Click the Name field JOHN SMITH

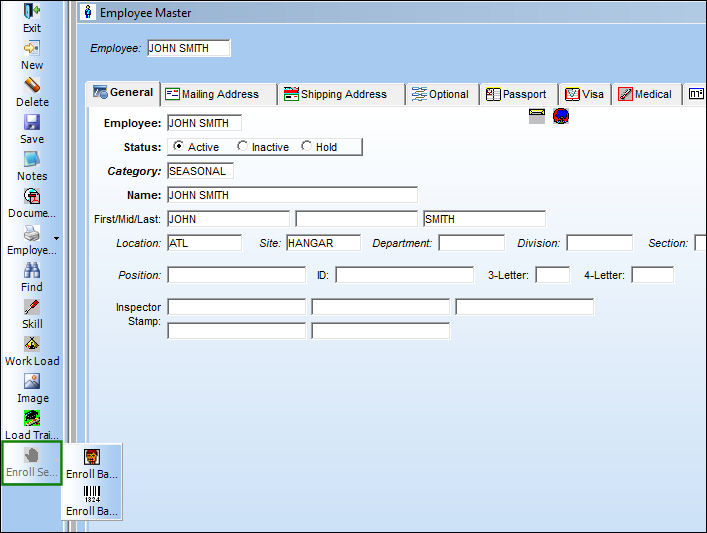292,195
